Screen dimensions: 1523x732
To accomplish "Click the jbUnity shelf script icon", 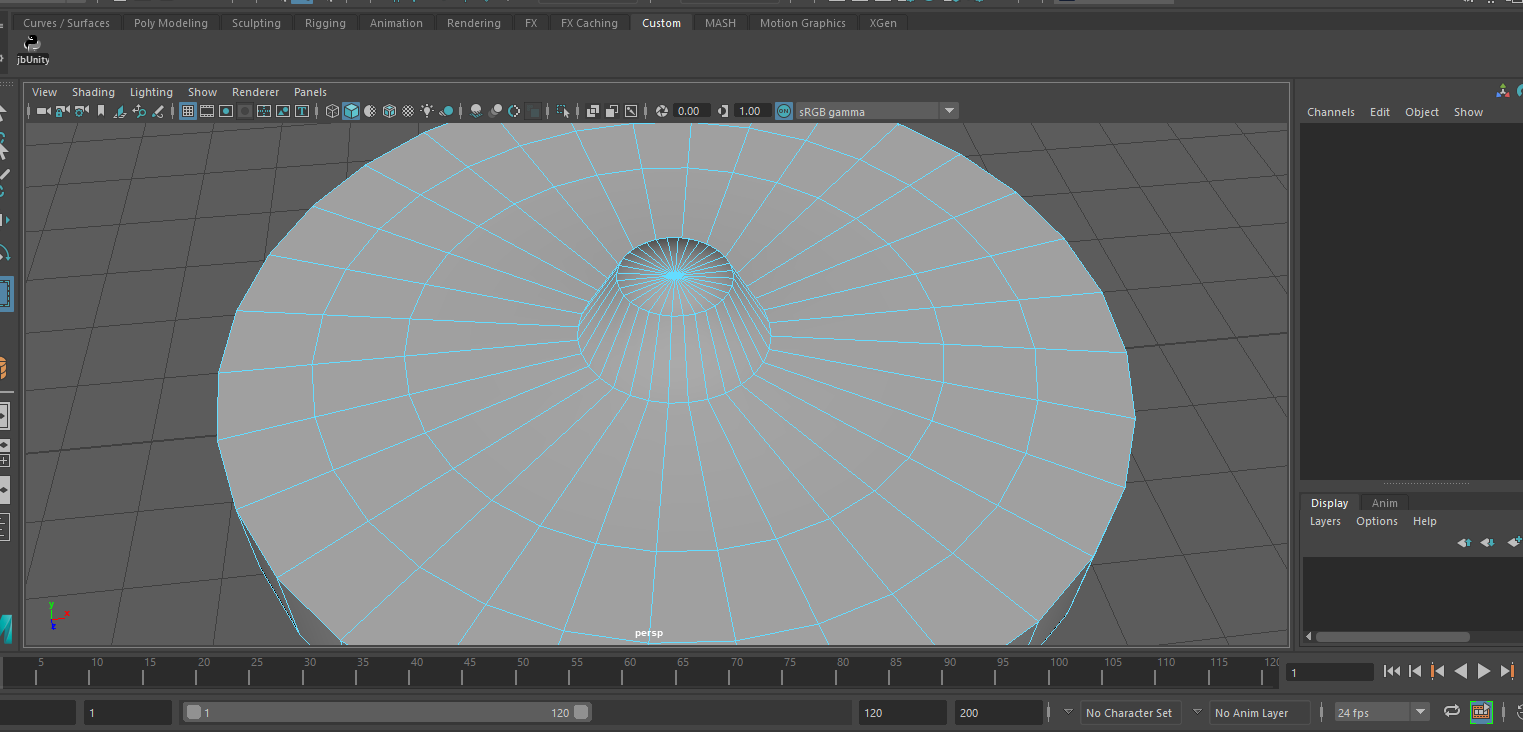I will (33, 45).
